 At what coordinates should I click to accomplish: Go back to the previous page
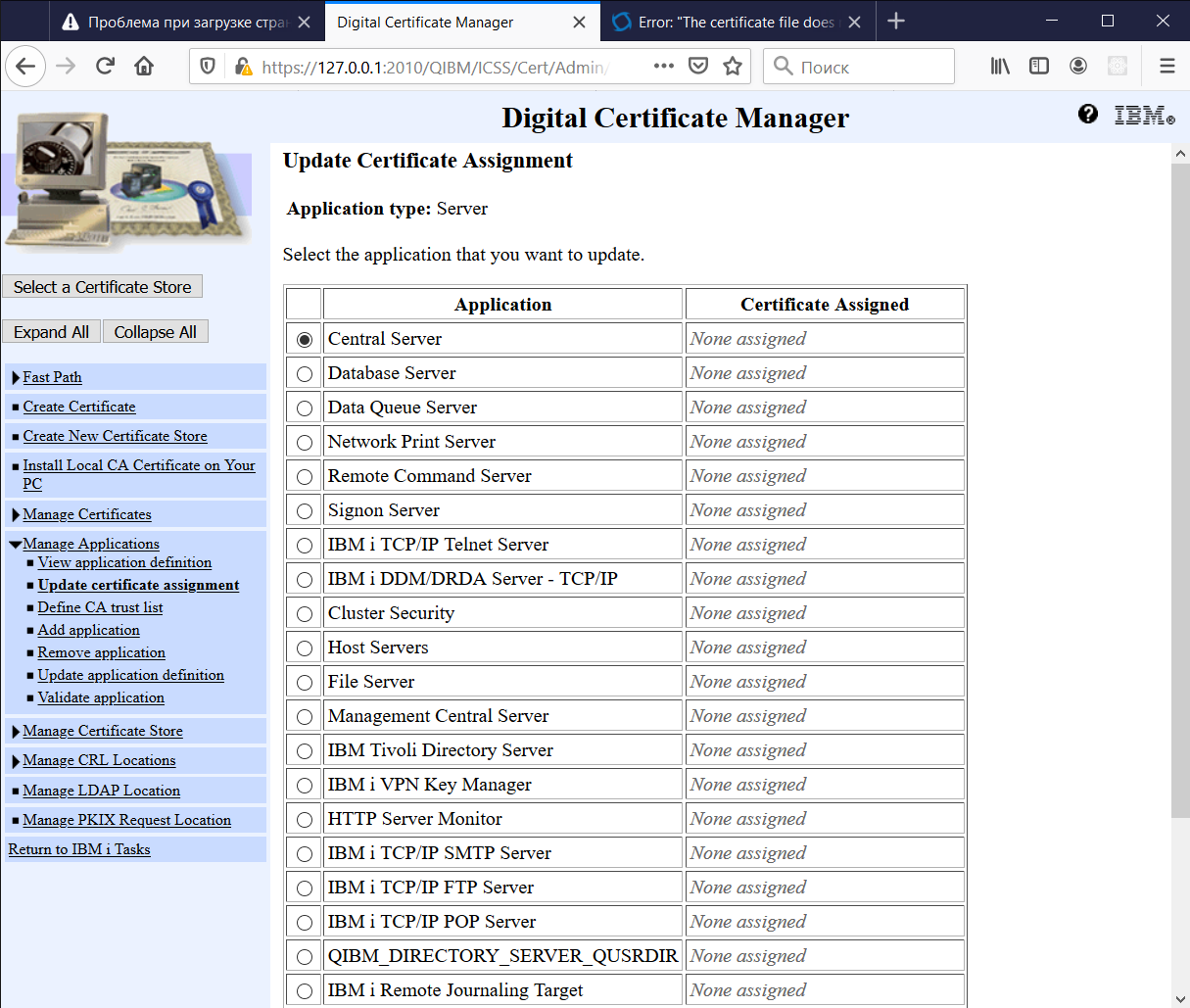pyautogui.click(x=26, y=66)
